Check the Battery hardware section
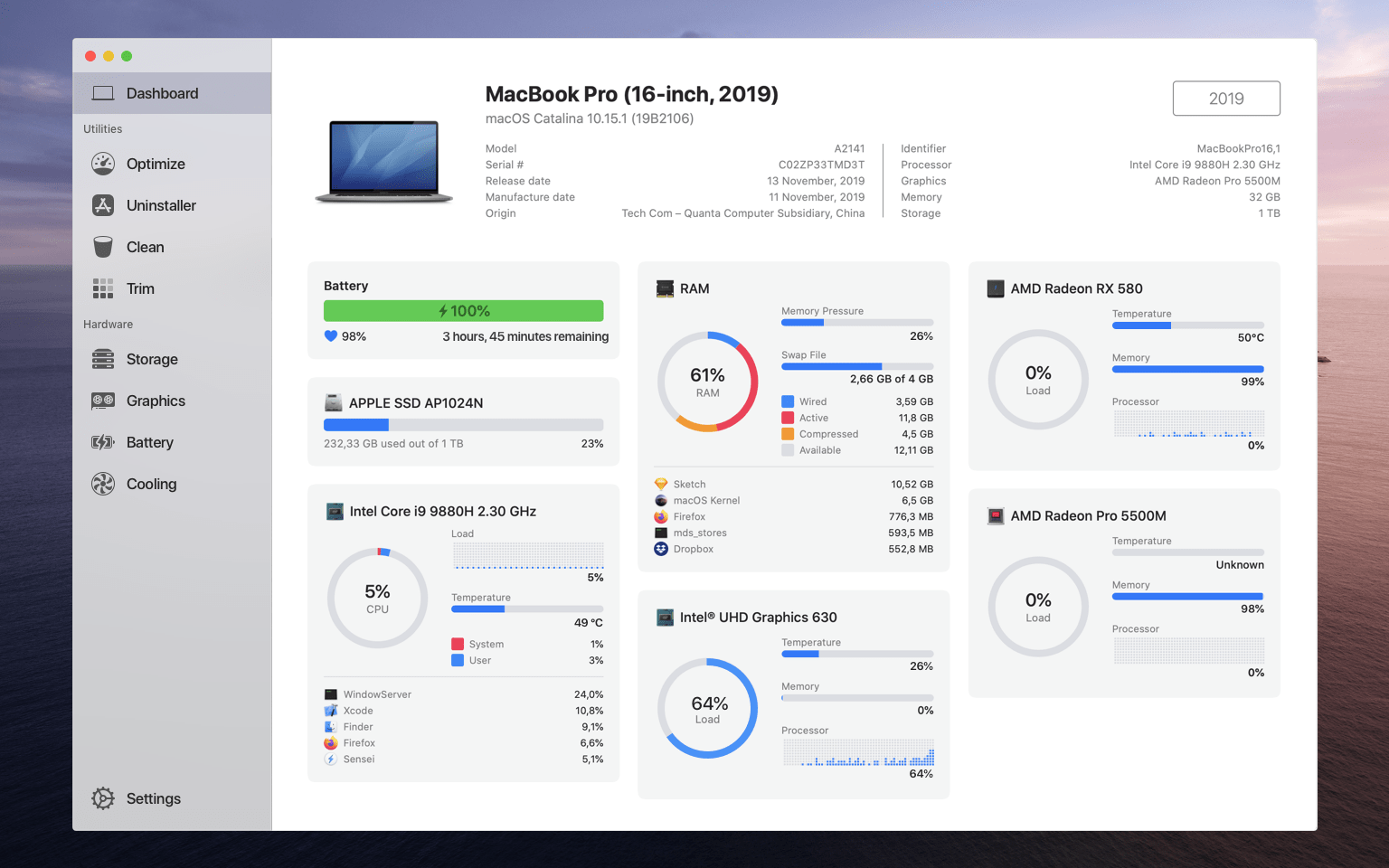This screenshot has width=1389, height=868. (x=149, y=442)
